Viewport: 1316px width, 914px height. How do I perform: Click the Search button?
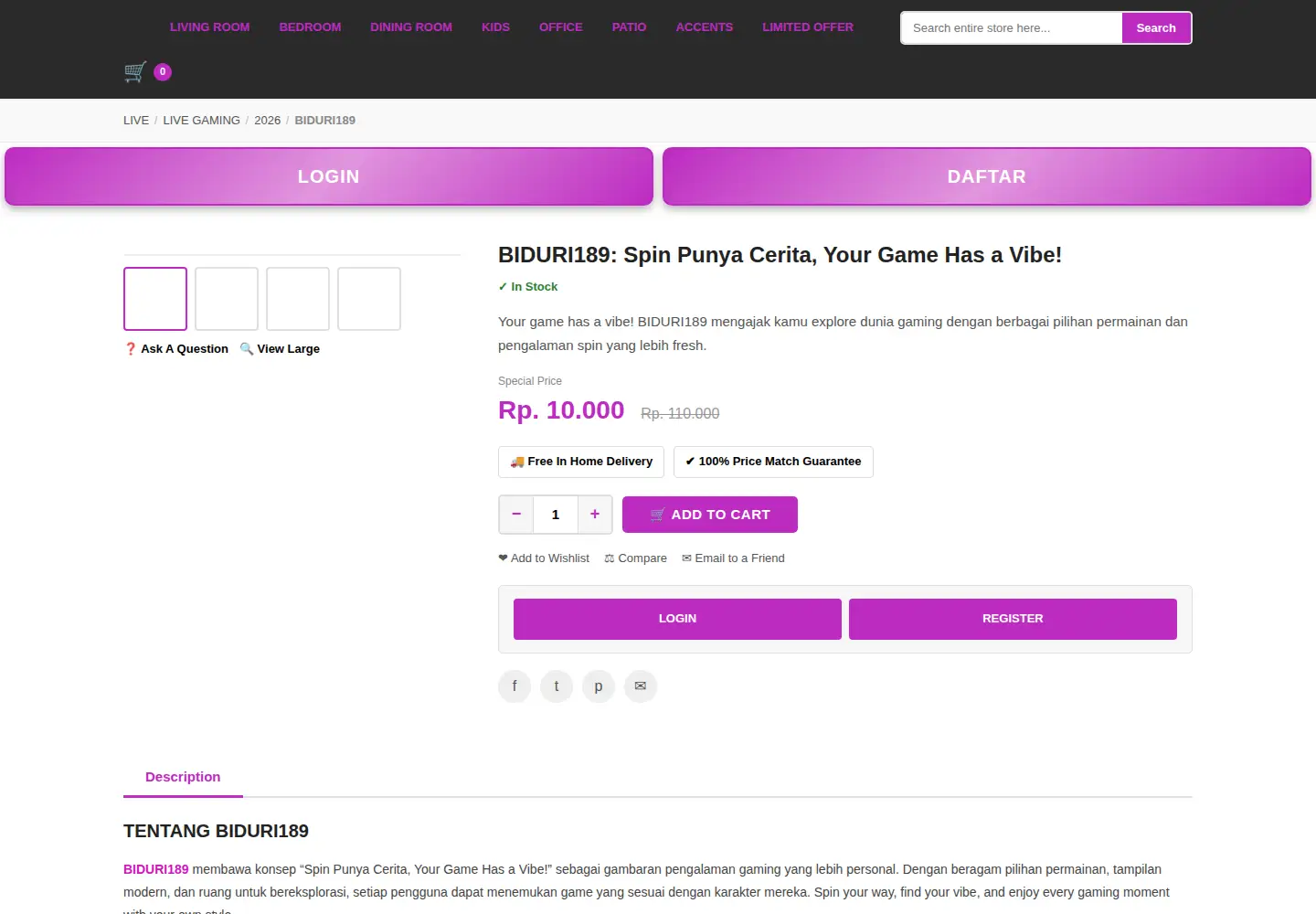coord(1156,28)
